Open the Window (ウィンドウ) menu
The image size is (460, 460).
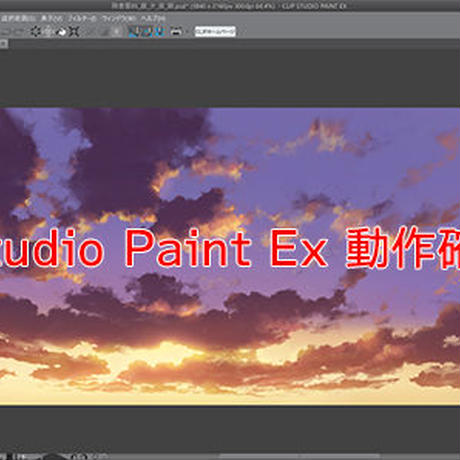[119, 18]
